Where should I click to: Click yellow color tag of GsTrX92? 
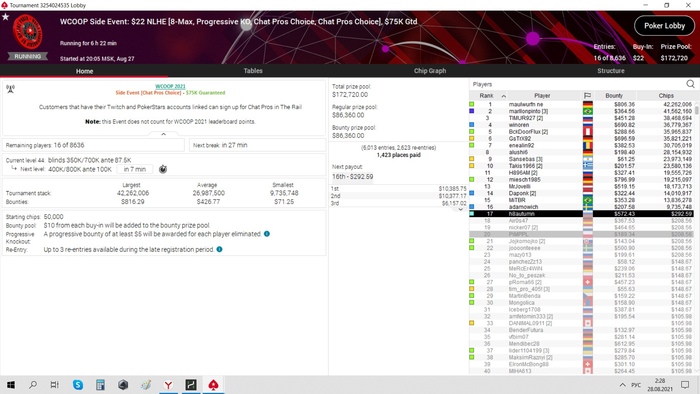471,138
